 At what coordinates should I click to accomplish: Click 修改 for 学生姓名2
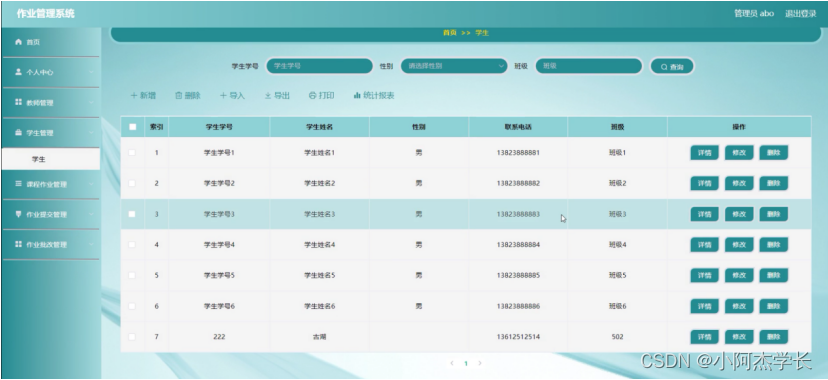point(739,184)
